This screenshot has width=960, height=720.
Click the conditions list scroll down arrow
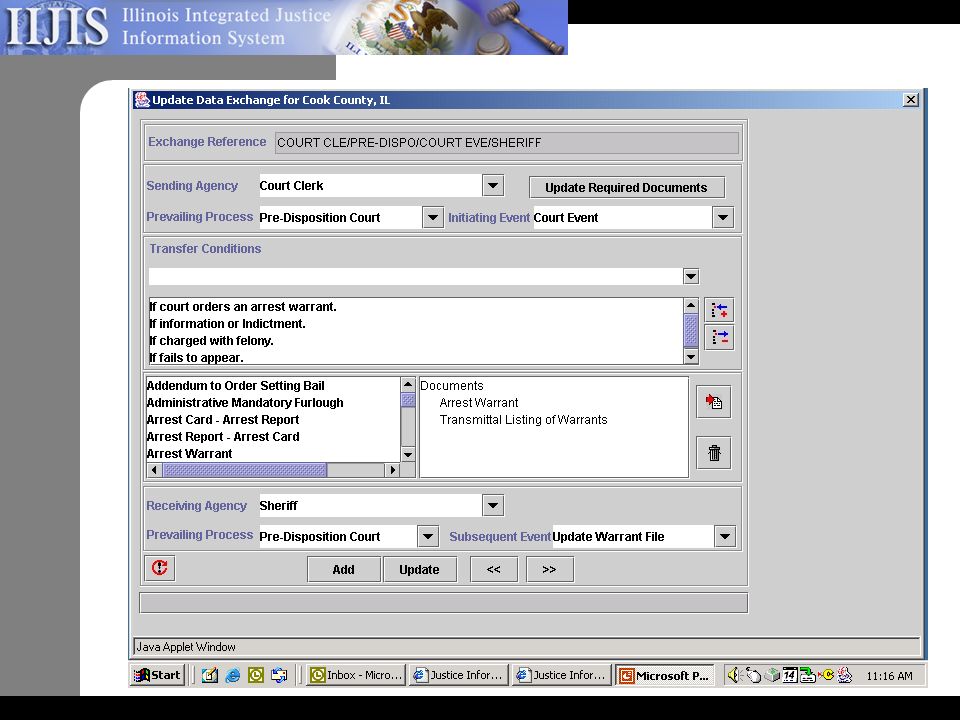pos(691,356)
